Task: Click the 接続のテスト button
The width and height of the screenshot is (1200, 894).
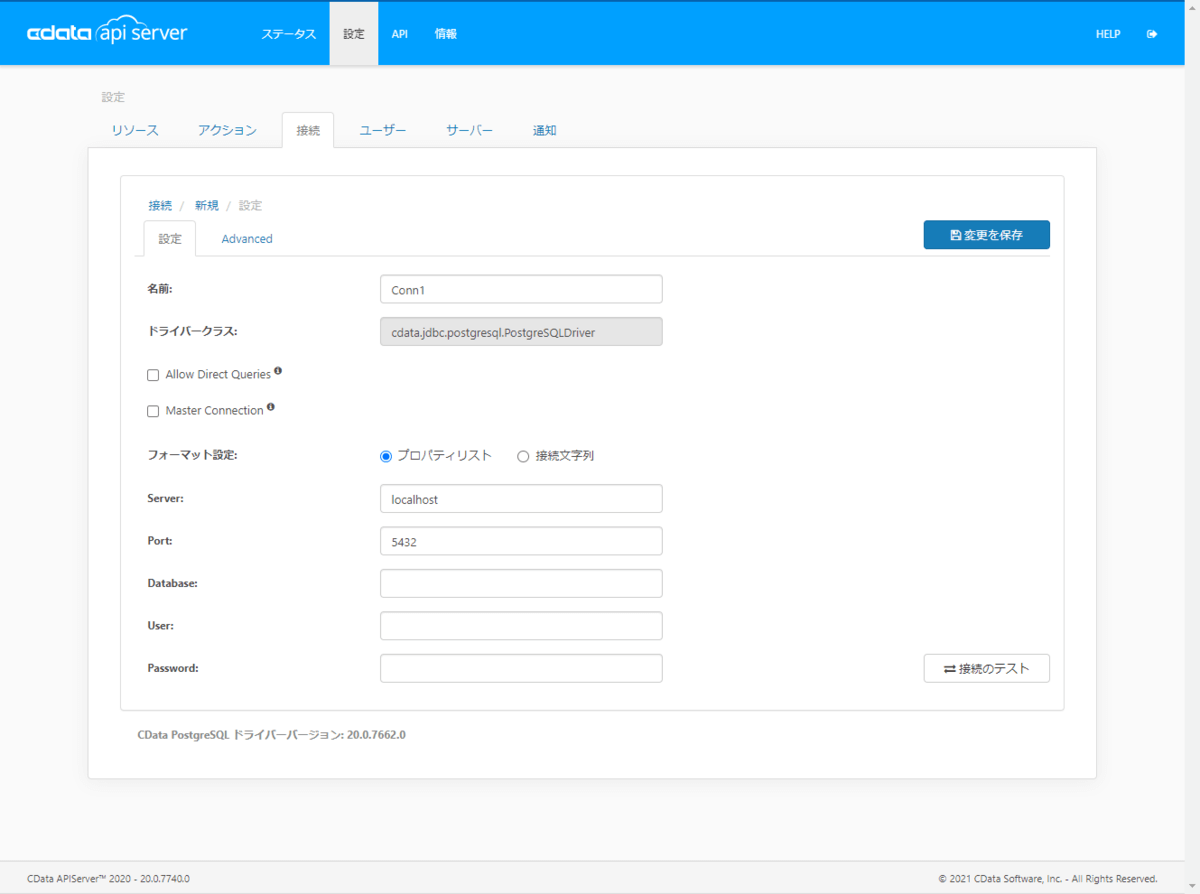Action: click(x=986, y=668)
